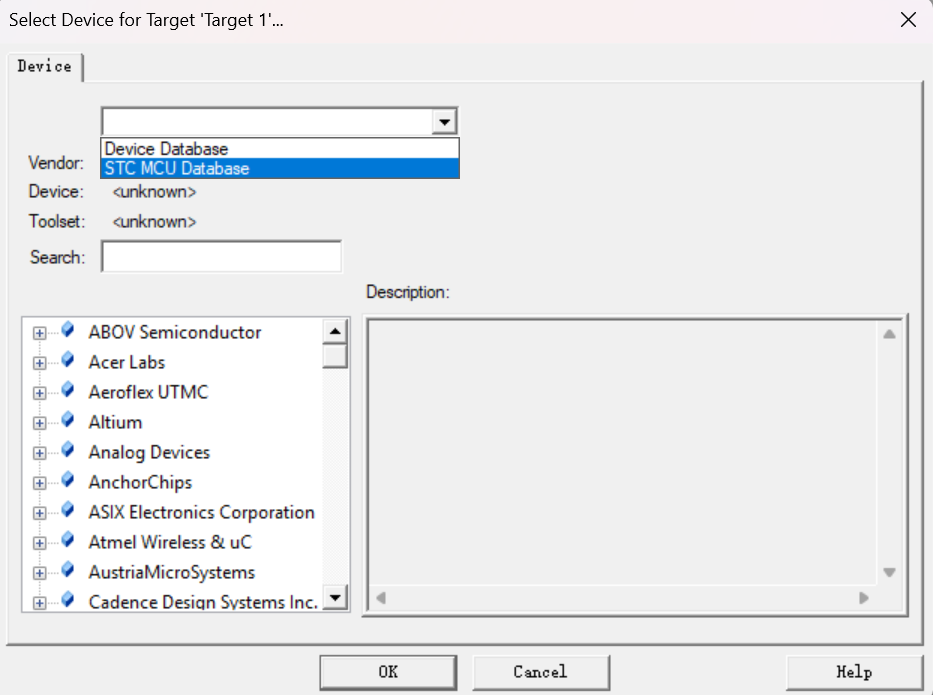Click Description box scroll-right arrow
The image size is (933, 695).
[x=863, y=597]
